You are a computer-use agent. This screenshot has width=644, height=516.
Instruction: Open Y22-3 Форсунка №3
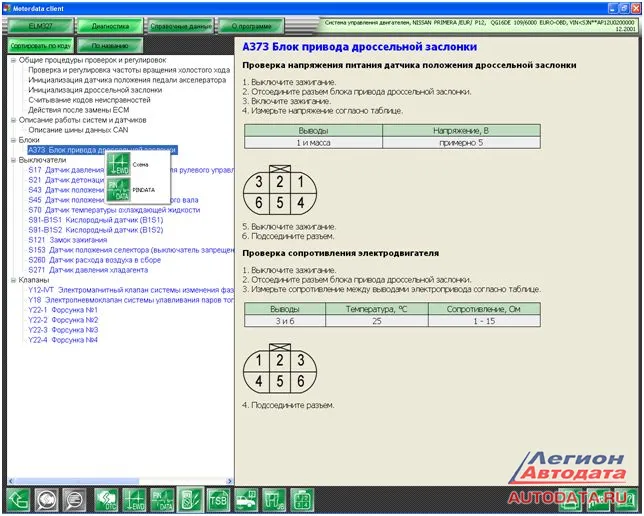point(63,330)
